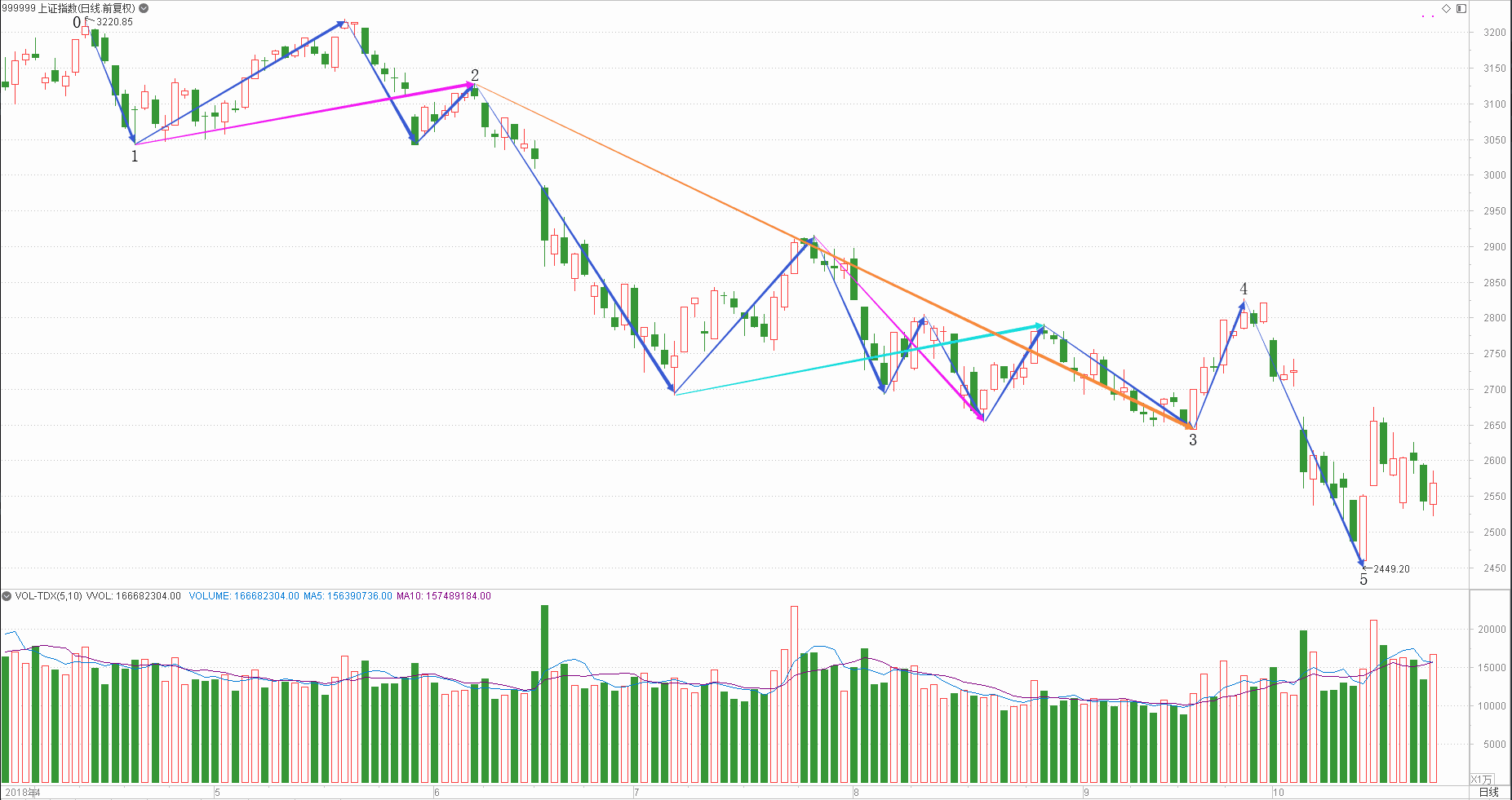Click the MA5 volume indicator value
Viewport: 1512px width, 800px height.
(x=348, y=596)
